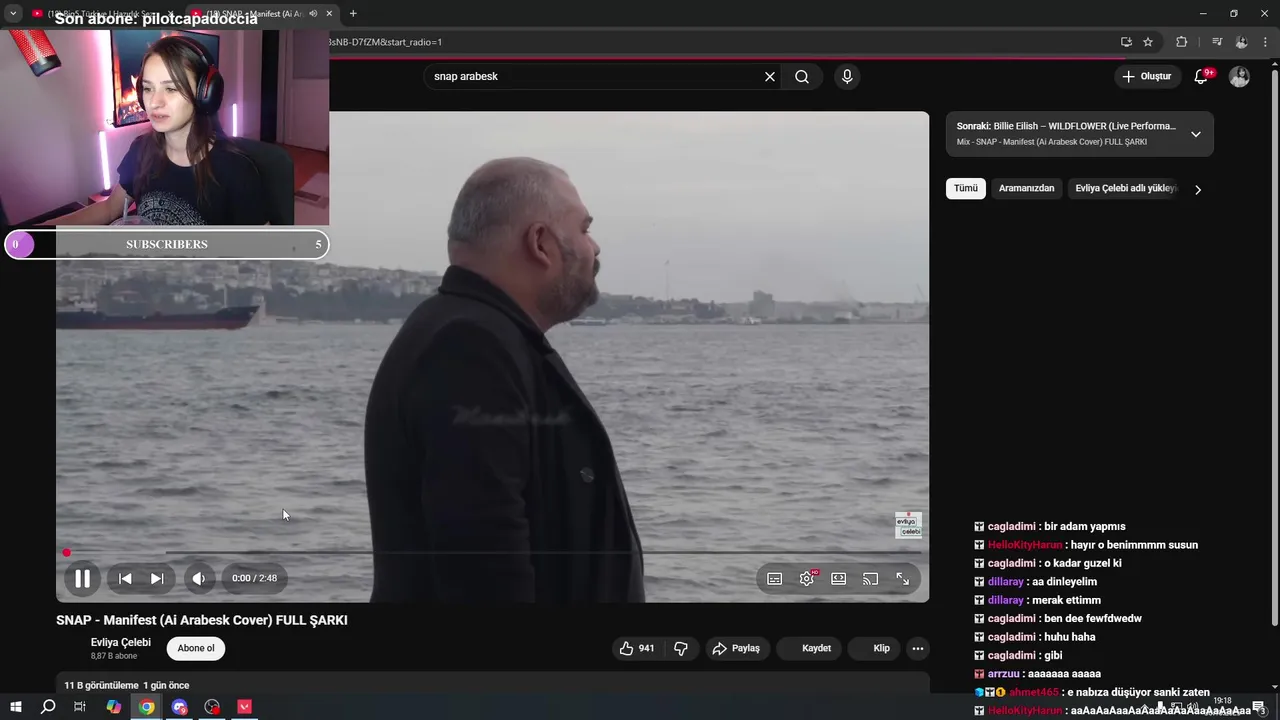This screenshot has height=720, width=1280.
Task: Close the SNAP - Manifest browser tab
Action: click(x=329, y=14)
